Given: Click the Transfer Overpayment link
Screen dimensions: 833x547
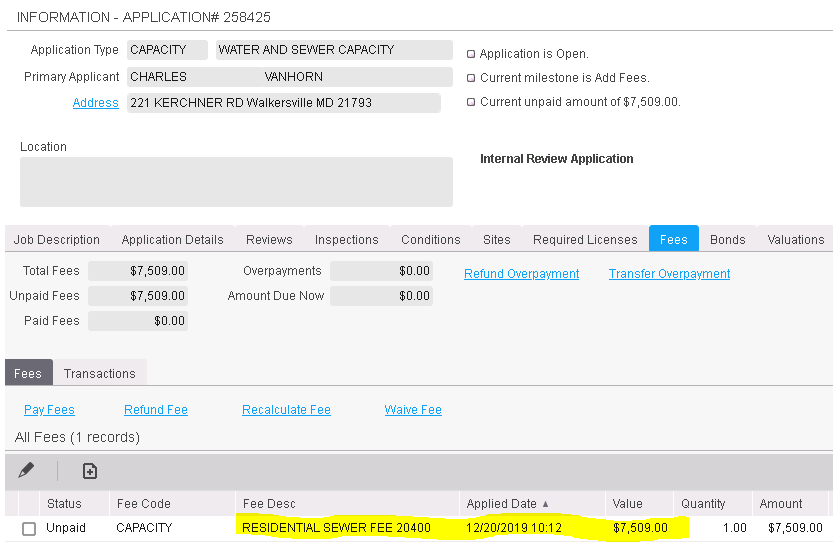Looking at the screenshot, I should (x=669, y=274).
